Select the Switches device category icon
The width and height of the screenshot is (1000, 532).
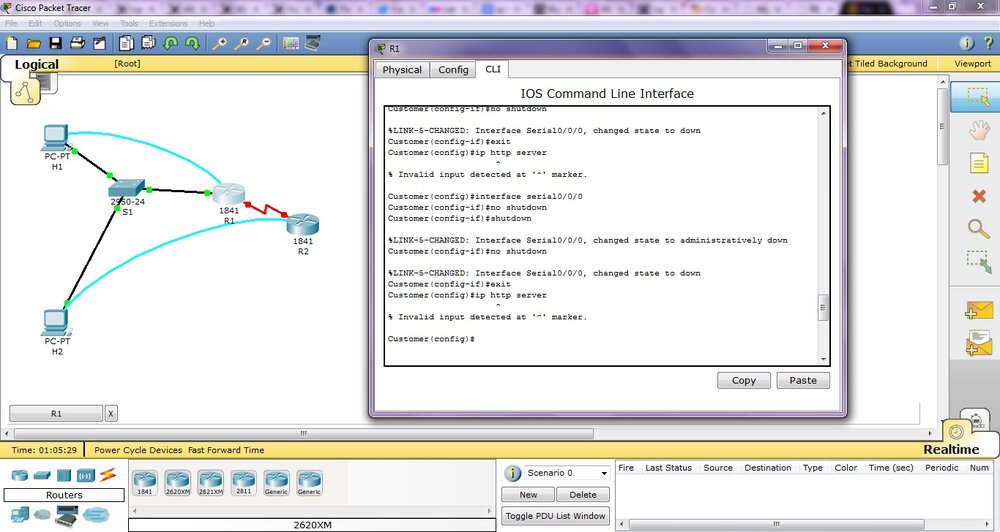pyautogui.click(x=42, y=475)
